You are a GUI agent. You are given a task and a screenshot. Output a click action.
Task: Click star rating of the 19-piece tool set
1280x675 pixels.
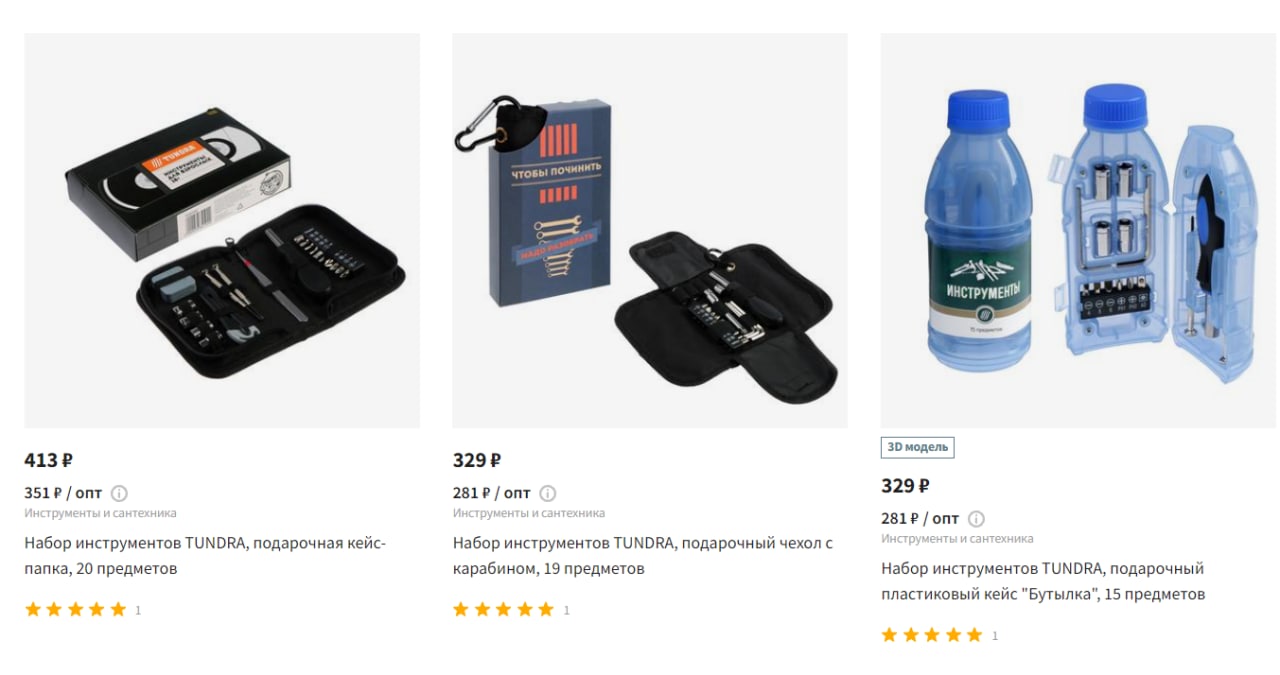[x=504, y=609]
